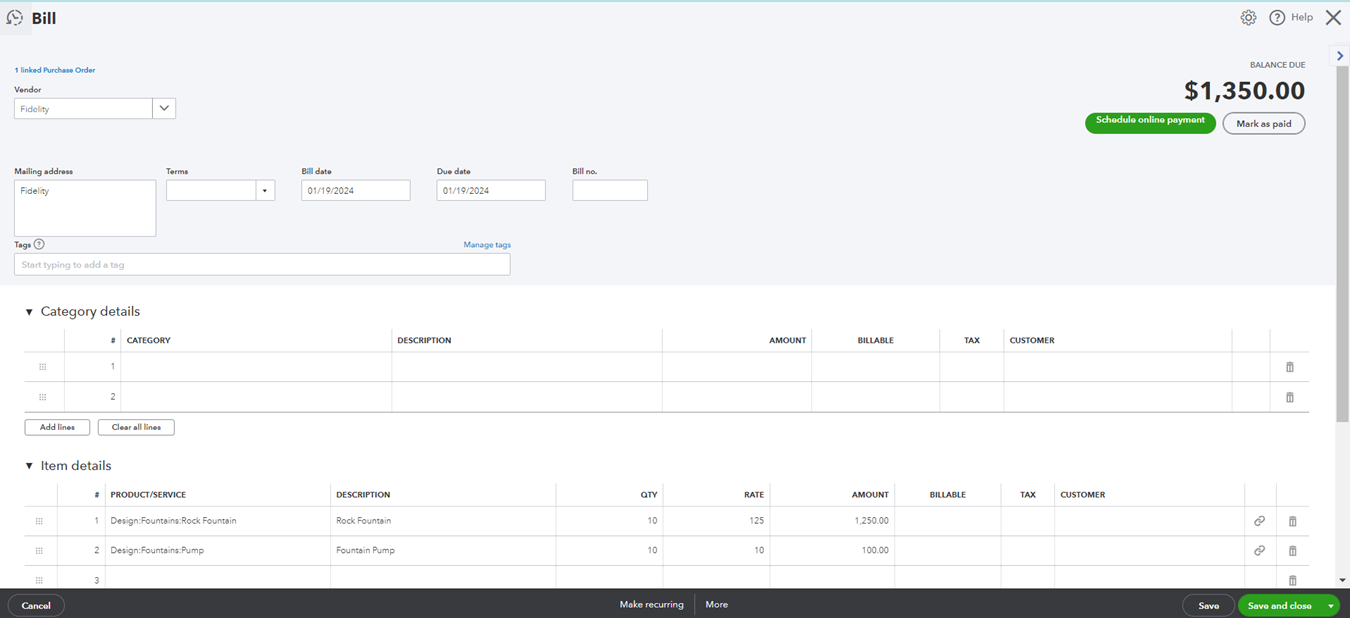Image resolution: width=1350 pixels, height=618 pixels.
Task: Click the Help question mark icon
Action: coord(1277,18)
